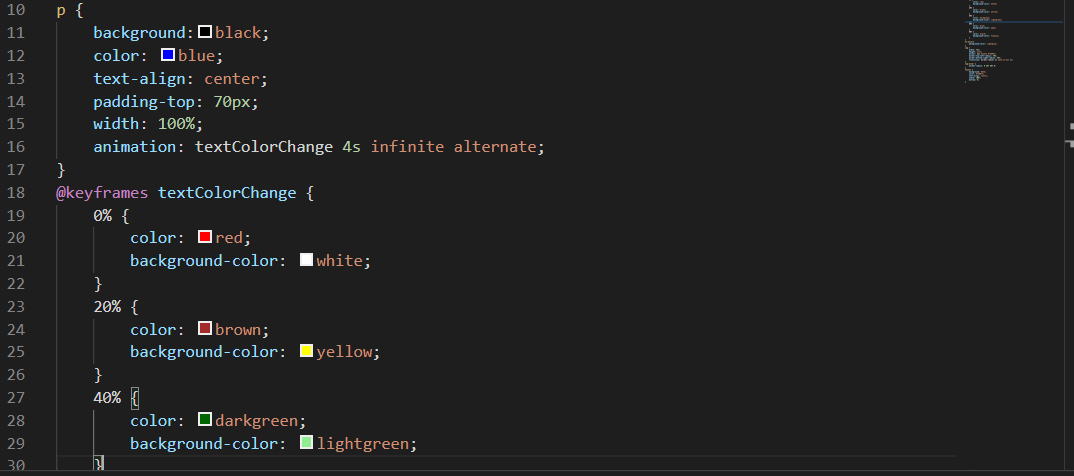
Task: Click the blue color swatch
Action: click(168, 55)
